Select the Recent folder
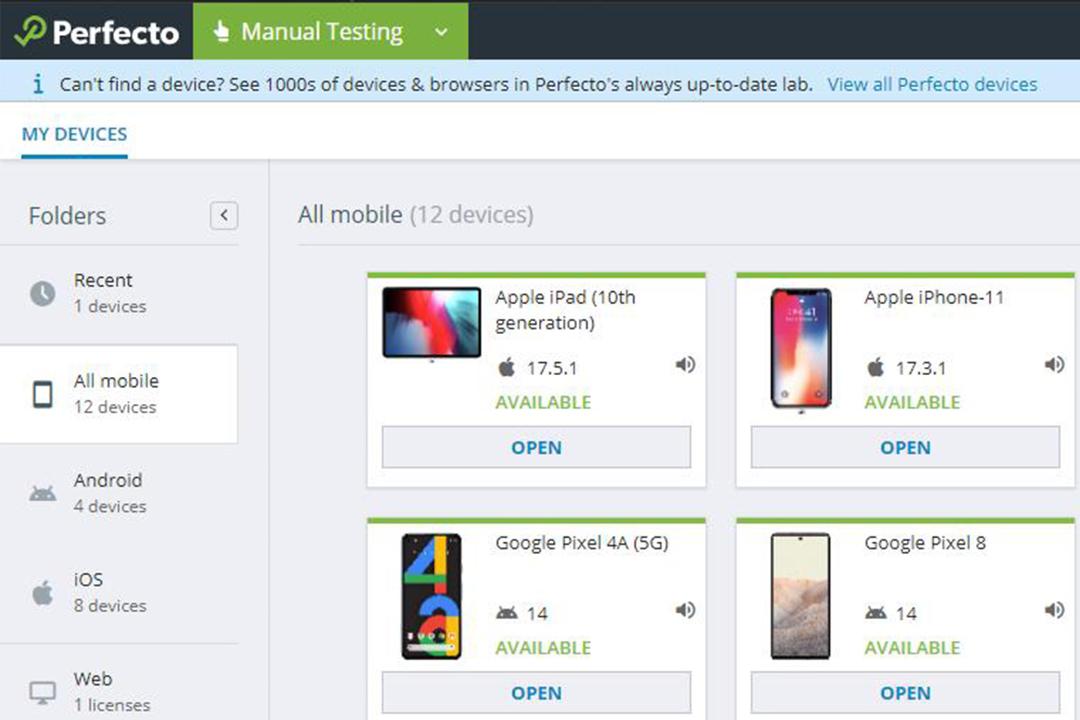The width and height of the screenshot is (1080, 720). (x=119, y=294)
